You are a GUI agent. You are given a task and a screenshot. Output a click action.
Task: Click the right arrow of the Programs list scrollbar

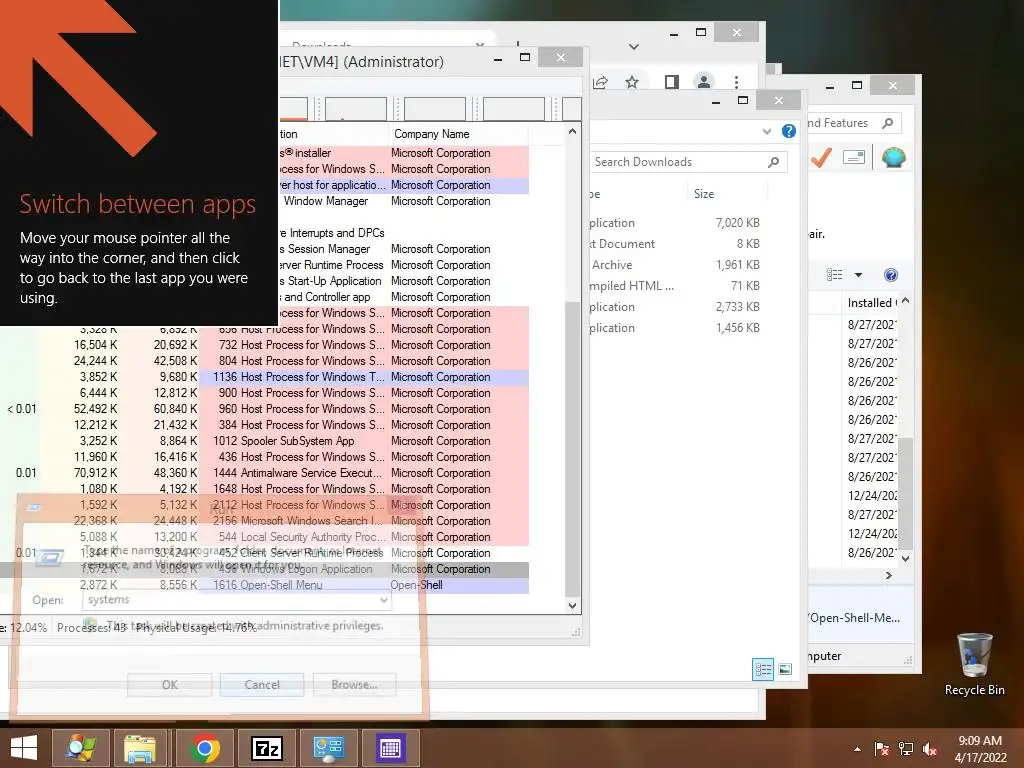(x=888, y=575)
